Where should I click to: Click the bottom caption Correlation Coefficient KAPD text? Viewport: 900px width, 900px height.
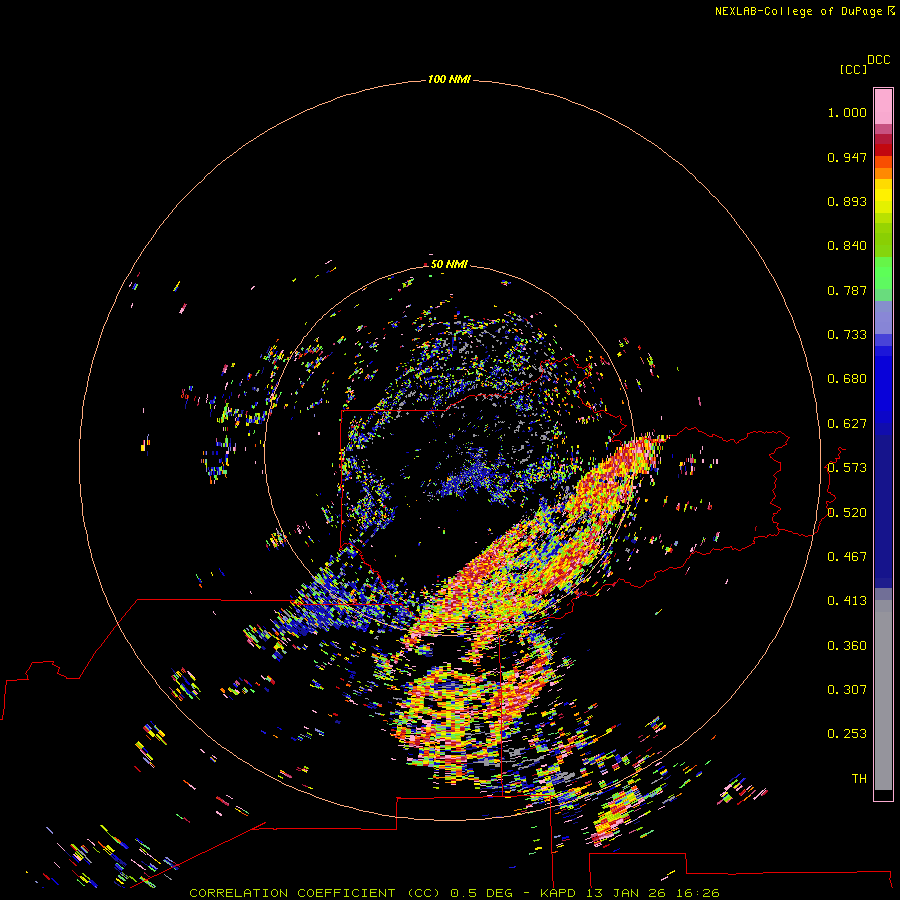point(454,893)
